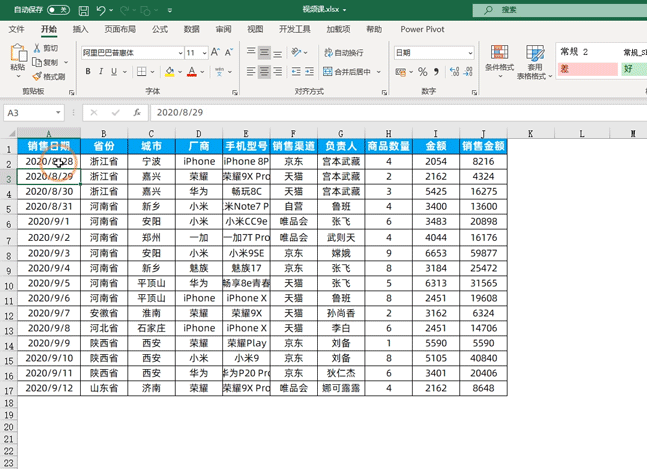Viewport: 647px width, 469px height.
Task: Open the Power Pivot tab
Action: [x=422, y=29]
